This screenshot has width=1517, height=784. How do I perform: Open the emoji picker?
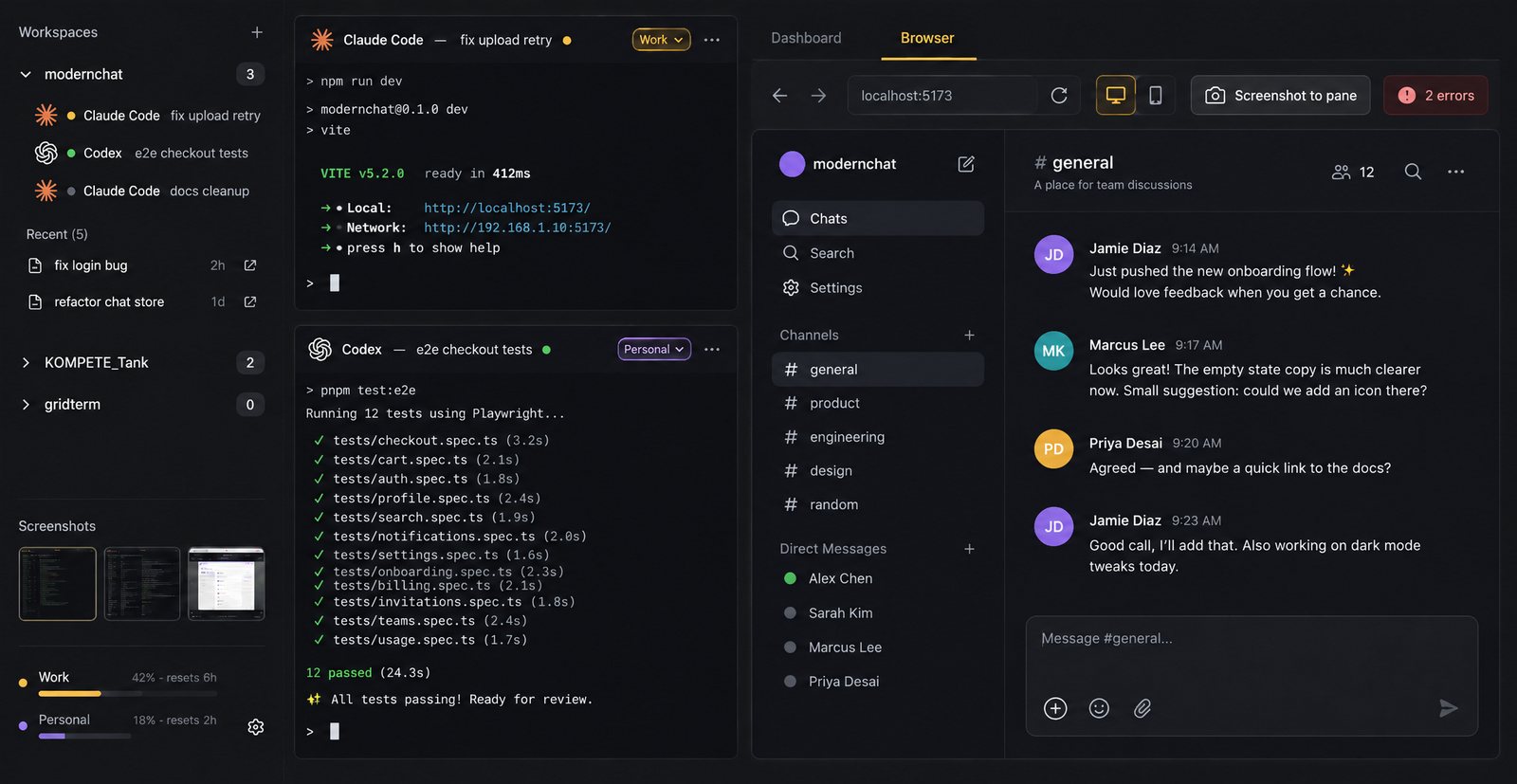tap(1099, 708)
